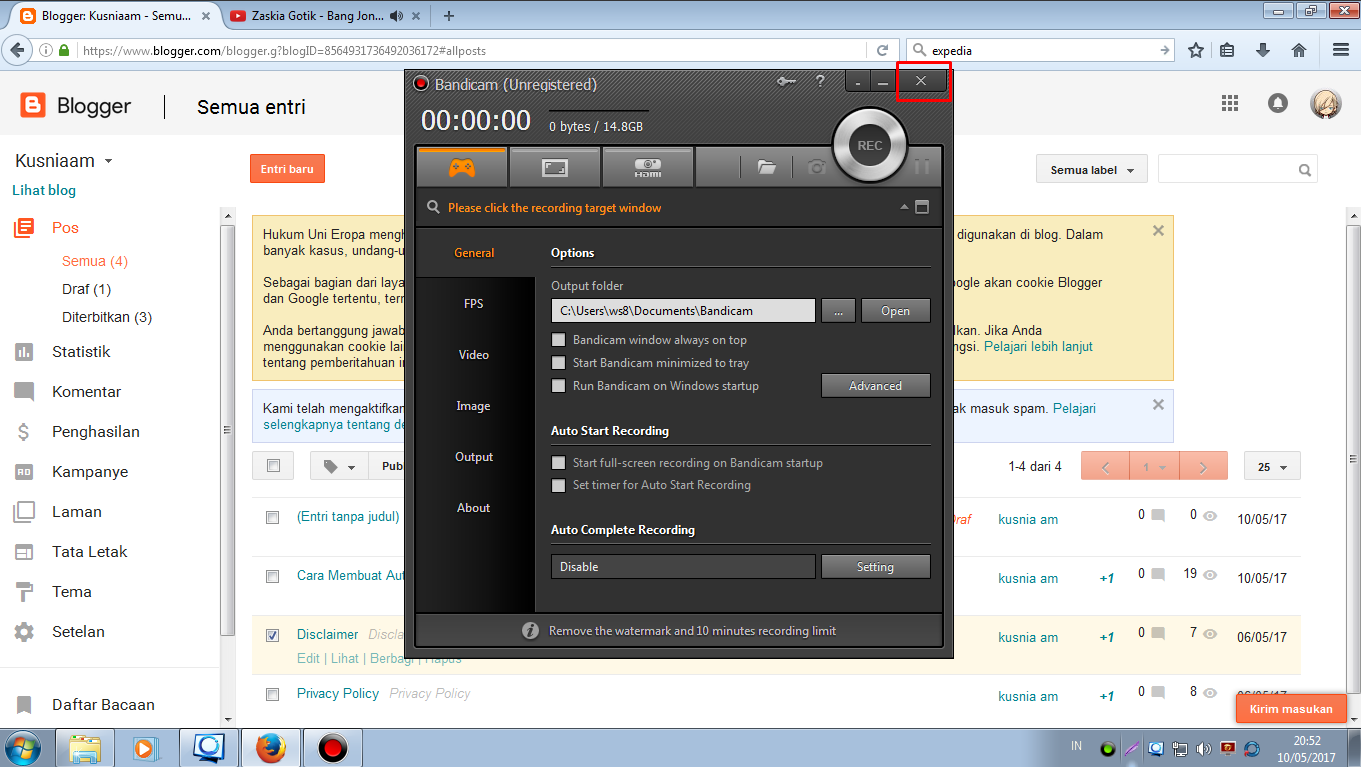Select Bandicam game recording mode (gamepad icon)
1361x767 pixels.
462,168
